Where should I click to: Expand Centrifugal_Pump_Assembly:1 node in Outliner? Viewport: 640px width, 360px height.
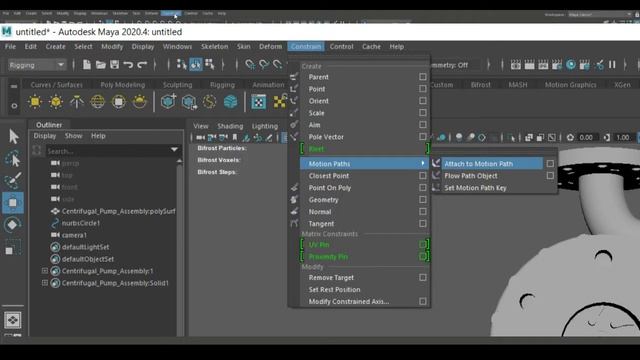coord(45,271)
